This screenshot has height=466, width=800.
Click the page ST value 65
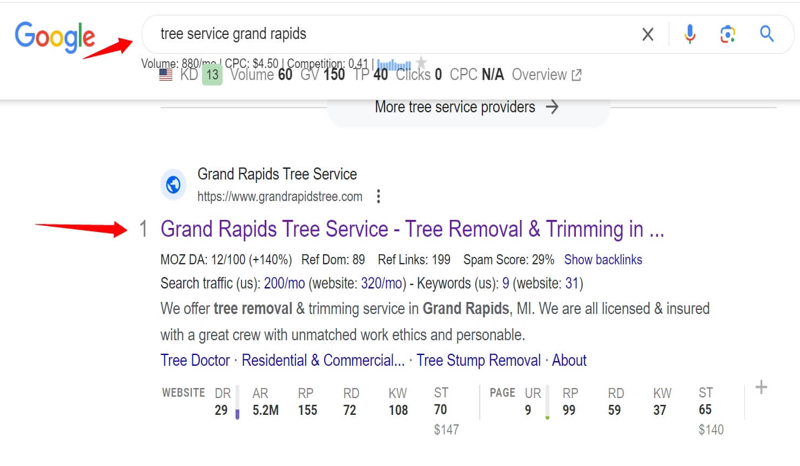point(705,410)
